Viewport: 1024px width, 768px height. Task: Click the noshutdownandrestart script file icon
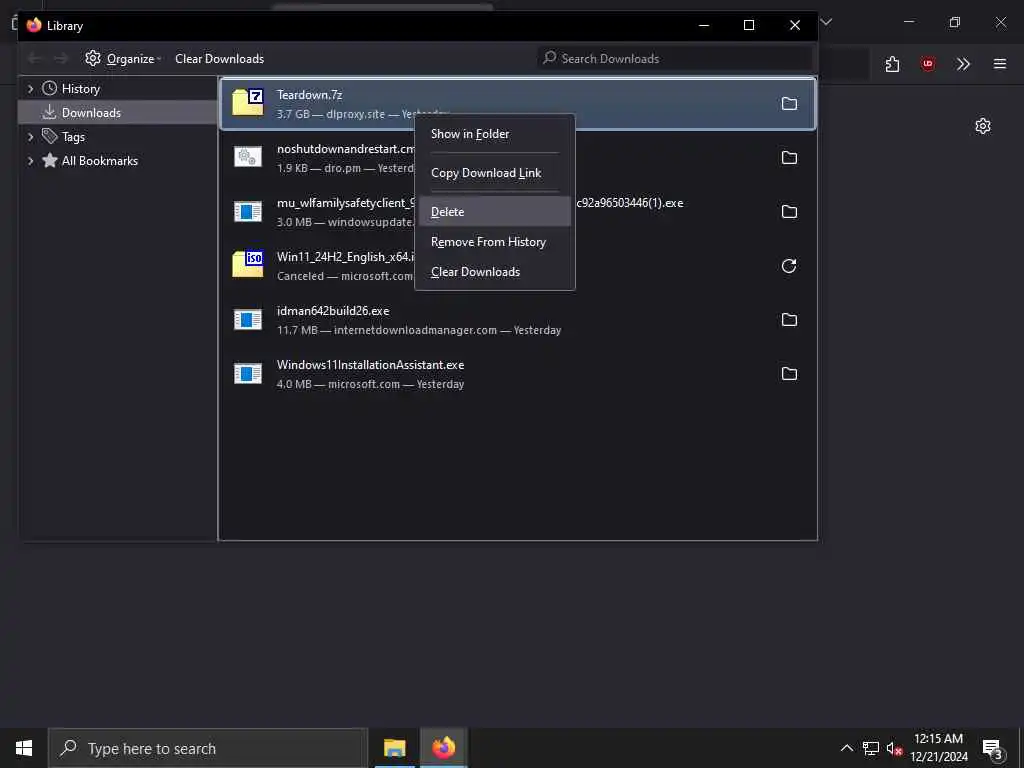[248, 157]
